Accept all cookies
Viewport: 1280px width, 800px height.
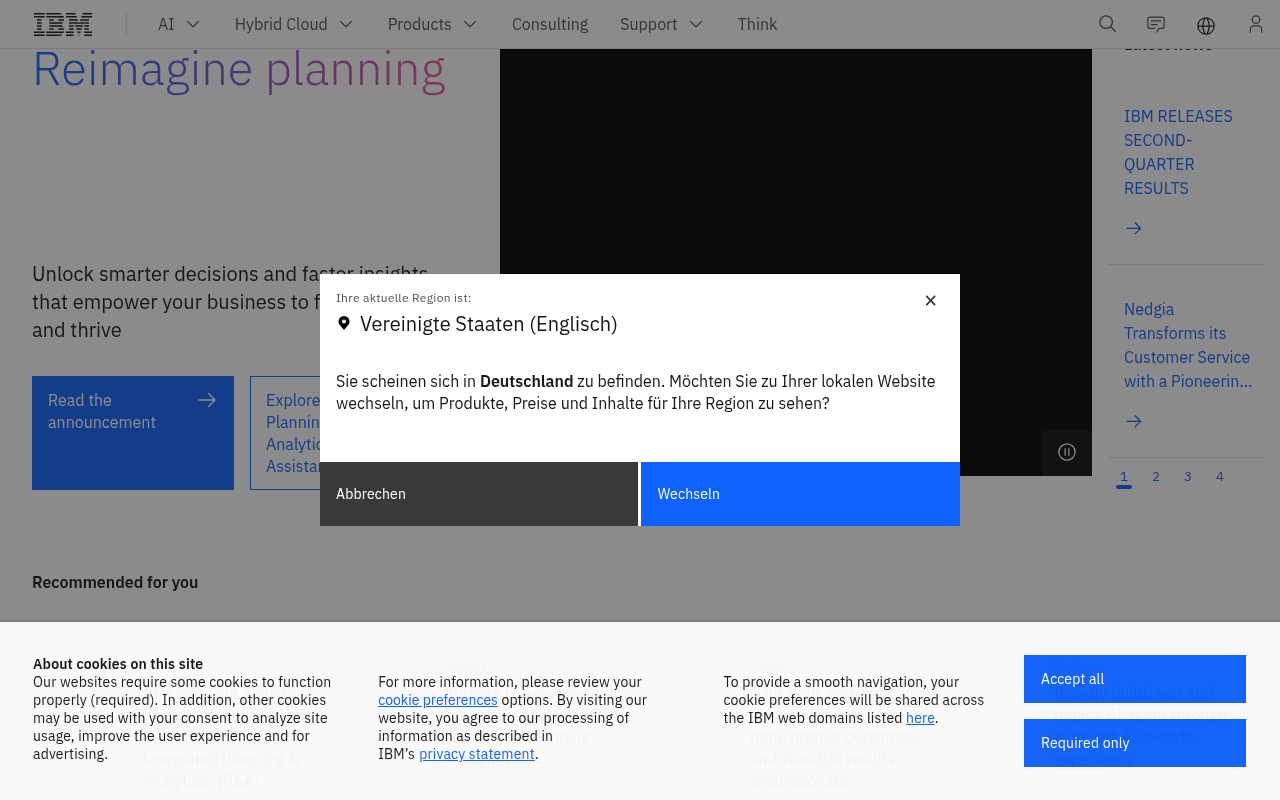tap(1135, 679)
